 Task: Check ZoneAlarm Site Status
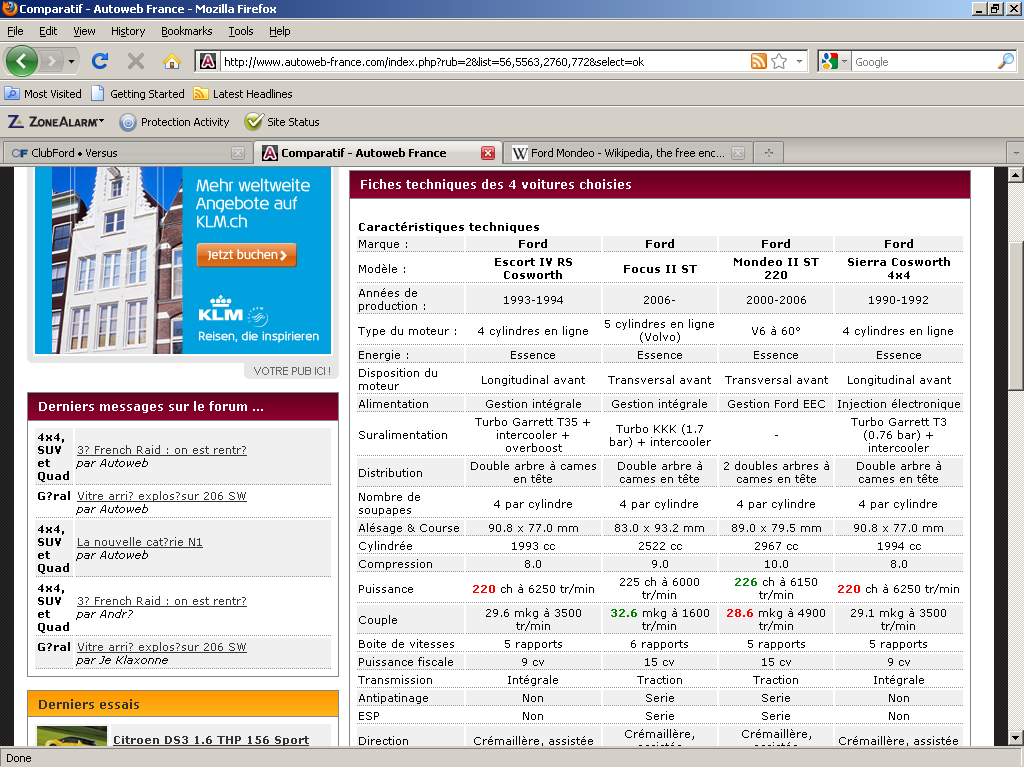(283, 122)
